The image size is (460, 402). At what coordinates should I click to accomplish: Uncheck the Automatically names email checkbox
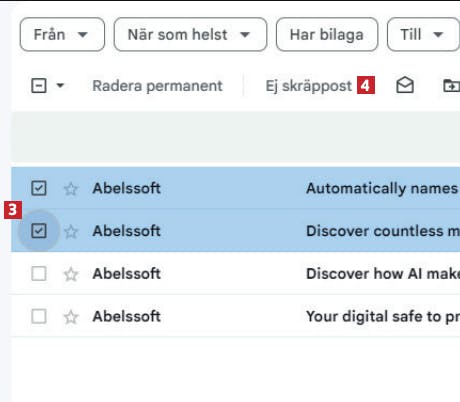[x=39, y=188]
